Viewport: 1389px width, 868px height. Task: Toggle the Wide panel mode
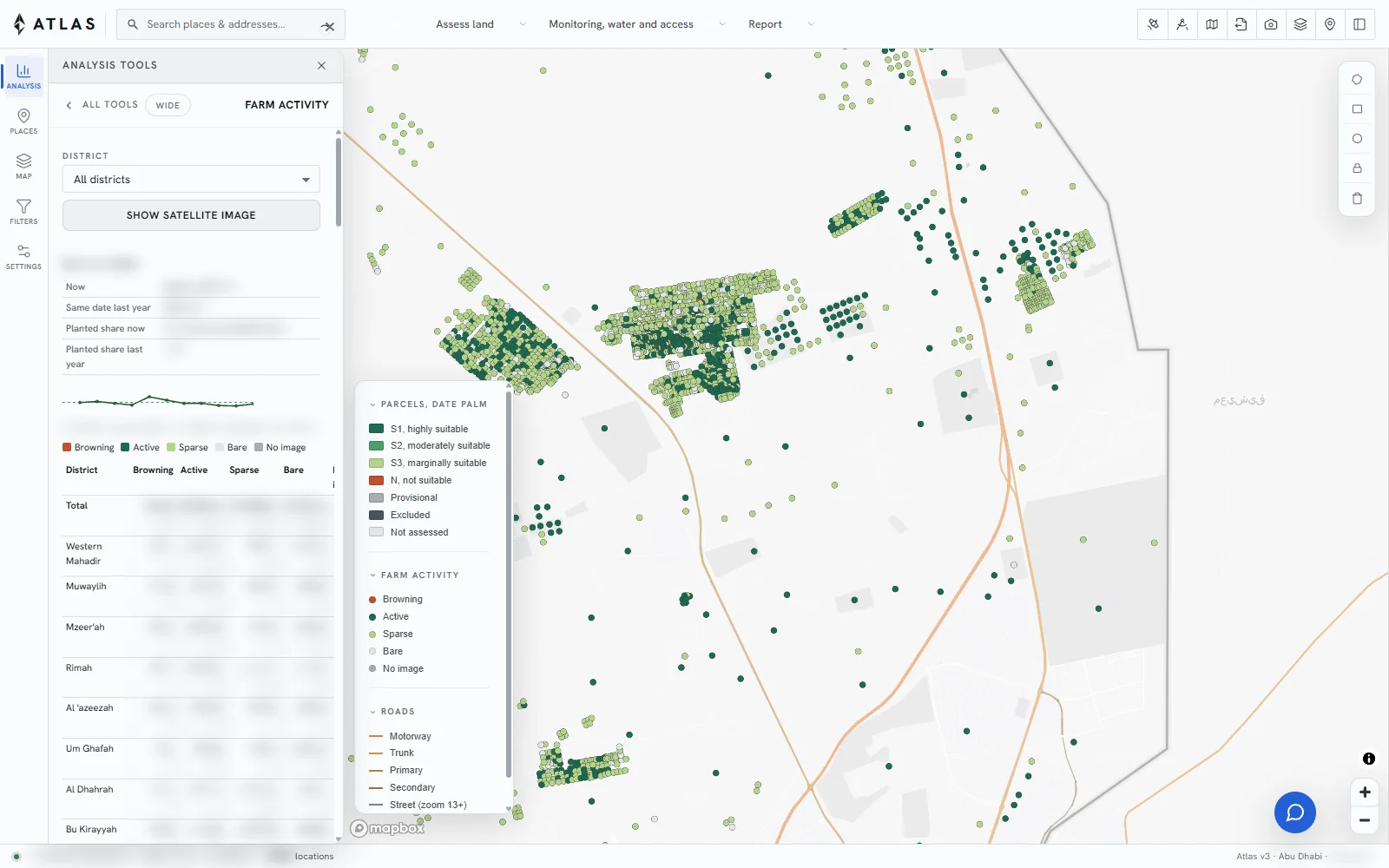[x=168, y=105]
